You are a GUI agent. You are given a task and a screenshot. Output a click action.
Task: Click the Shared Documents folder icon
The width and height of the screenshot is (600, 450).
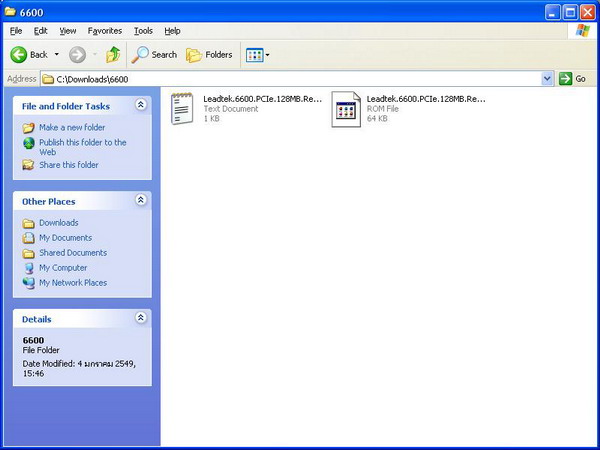pos(28,253)
